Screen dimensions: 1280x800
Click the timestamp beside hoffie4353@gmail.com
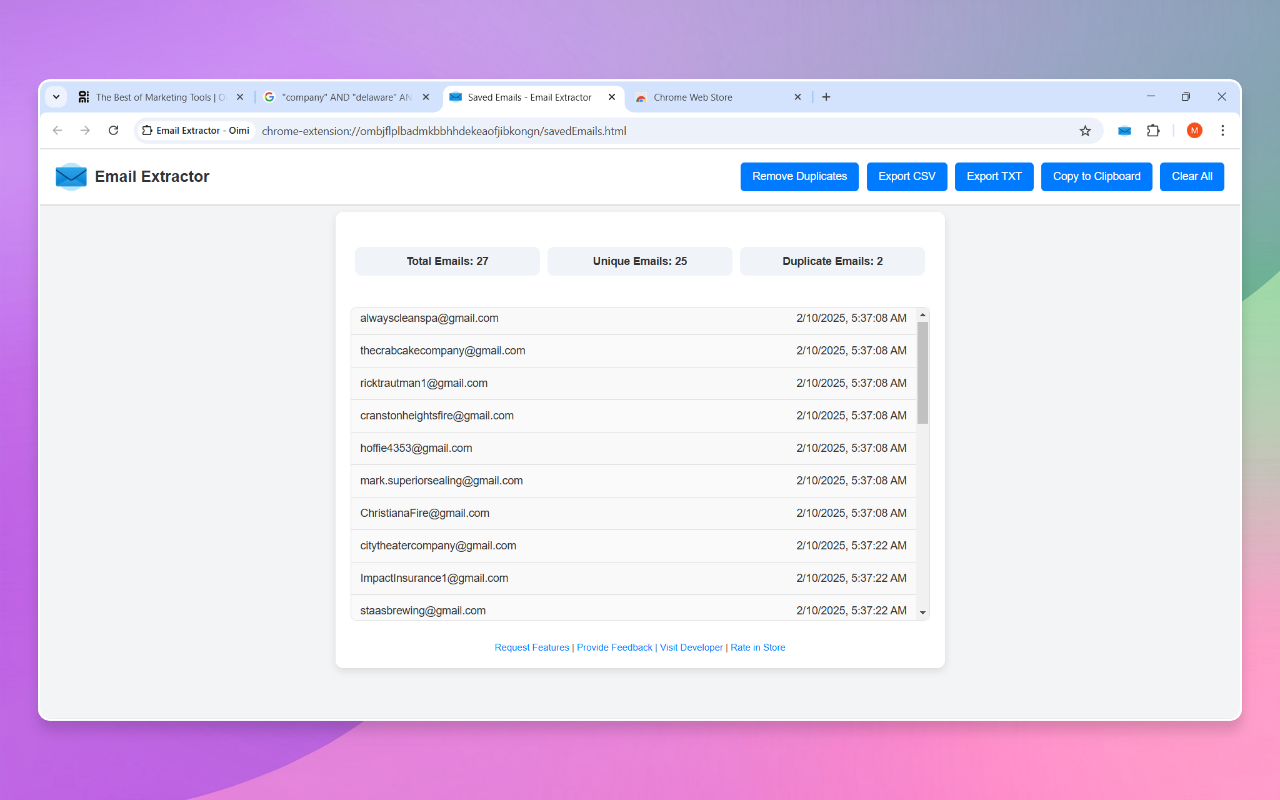(852, 449)
